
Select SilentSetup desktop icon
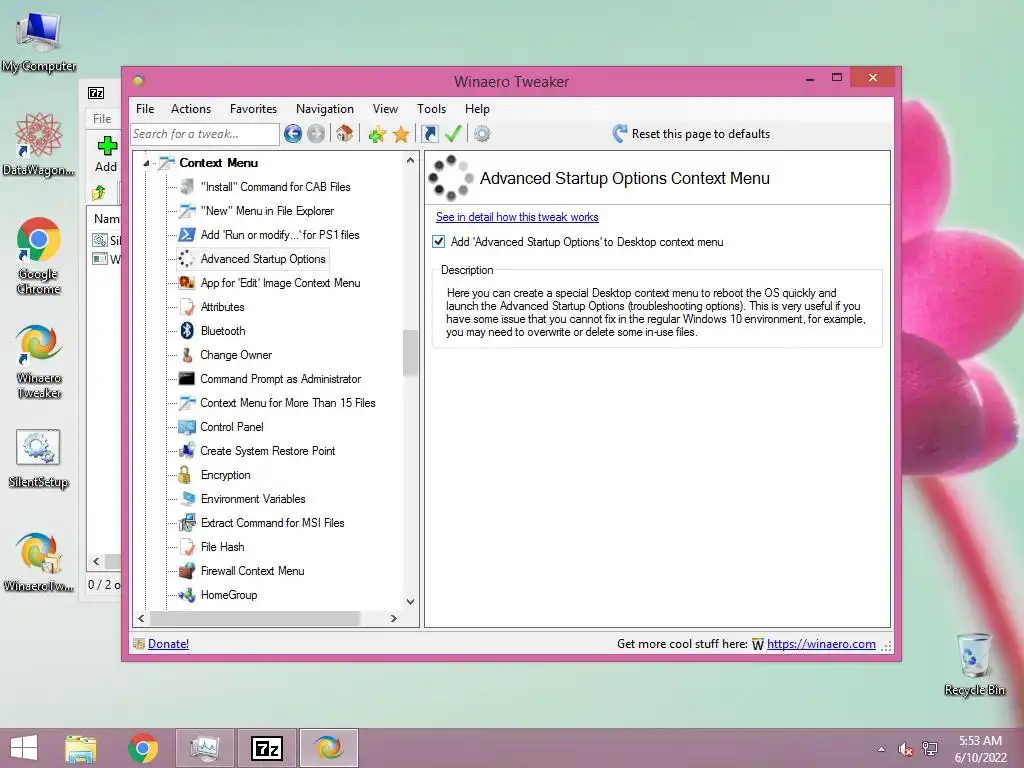click(x=39, y=459)
